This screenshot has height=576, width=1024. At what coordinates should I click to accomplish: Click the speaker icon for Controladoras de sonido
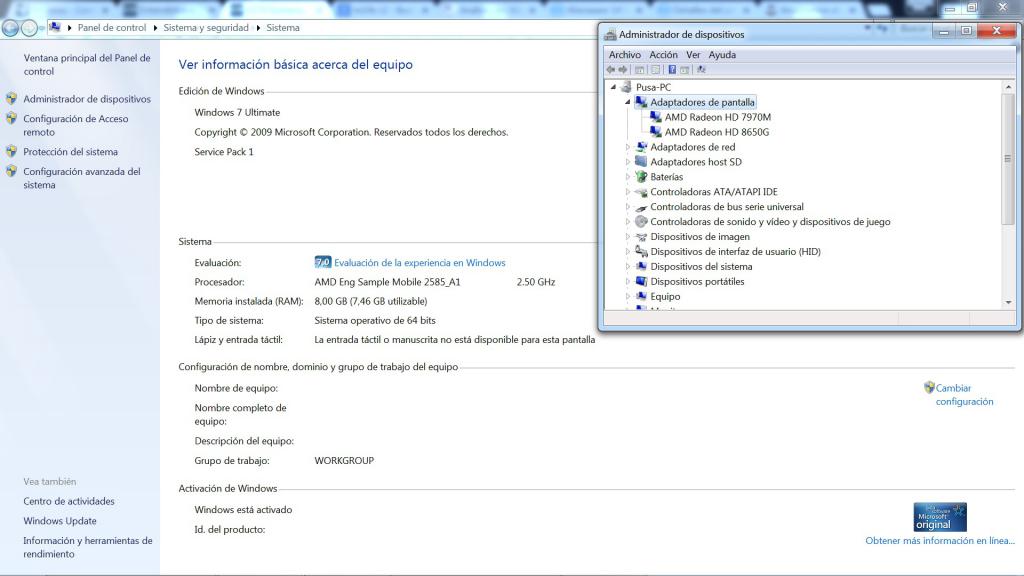point(641,222)
